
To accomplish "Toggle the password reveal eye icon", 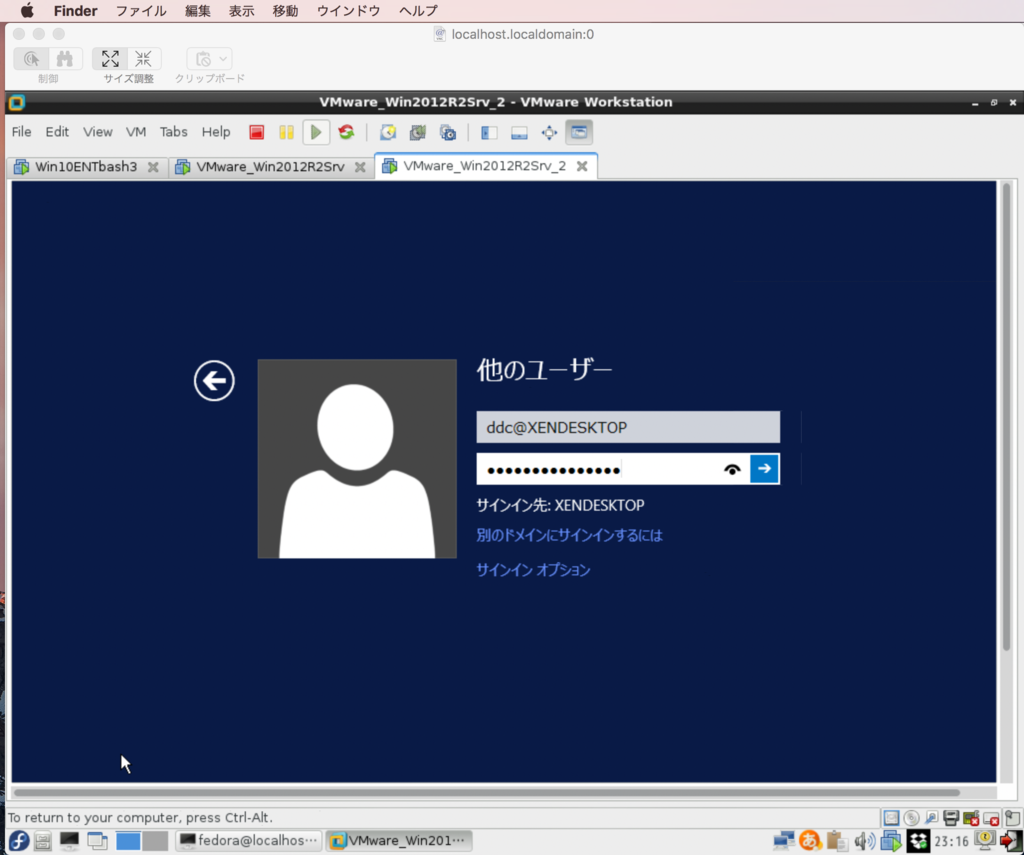I will [x=733, y=469].
